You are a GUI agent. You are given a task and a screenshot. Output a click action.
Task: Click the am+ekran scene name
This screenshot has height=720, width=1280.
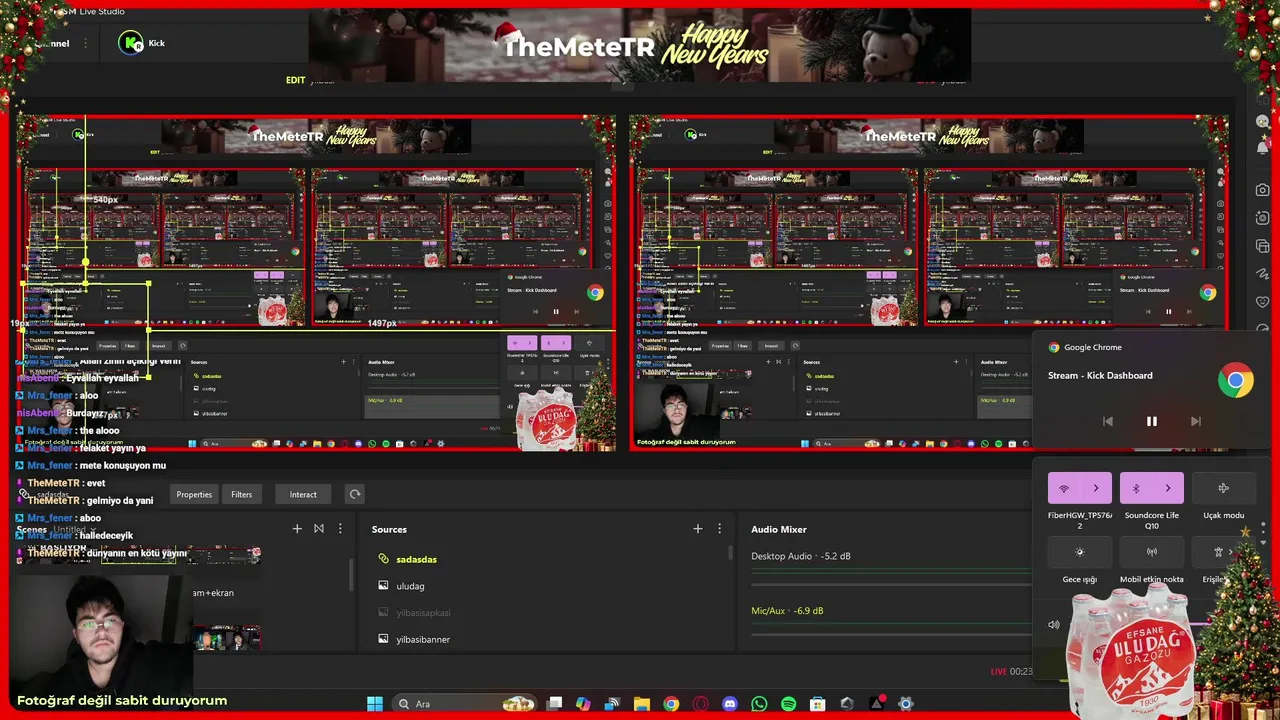coord(214,593)
